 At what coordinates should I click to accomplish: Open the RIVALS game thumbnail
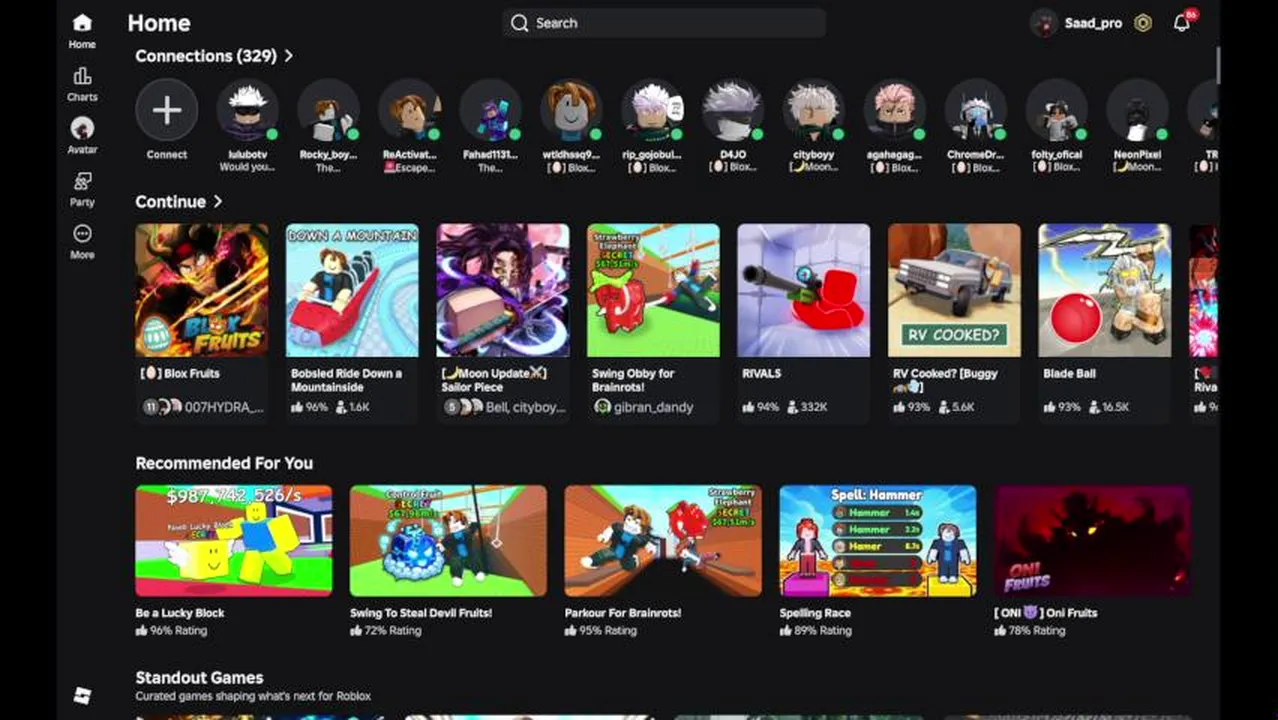pyautogui.click(x=804, y=290)
